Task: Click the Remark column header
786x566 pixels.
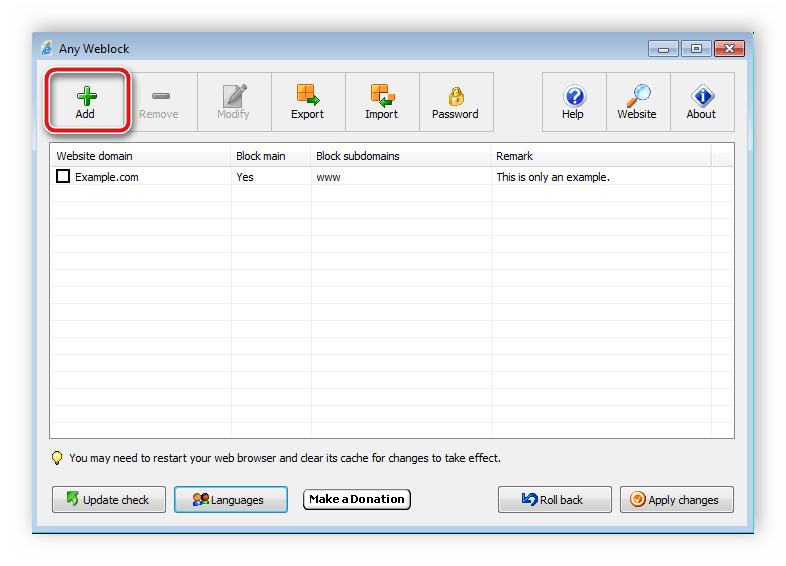Action: [x=601, y=156]
